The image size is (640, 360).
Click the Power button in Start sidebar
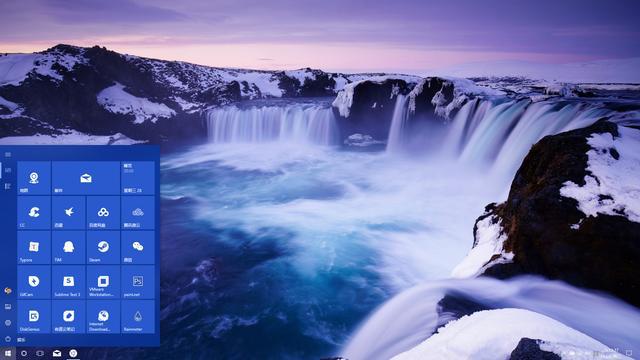click(8, 339)
